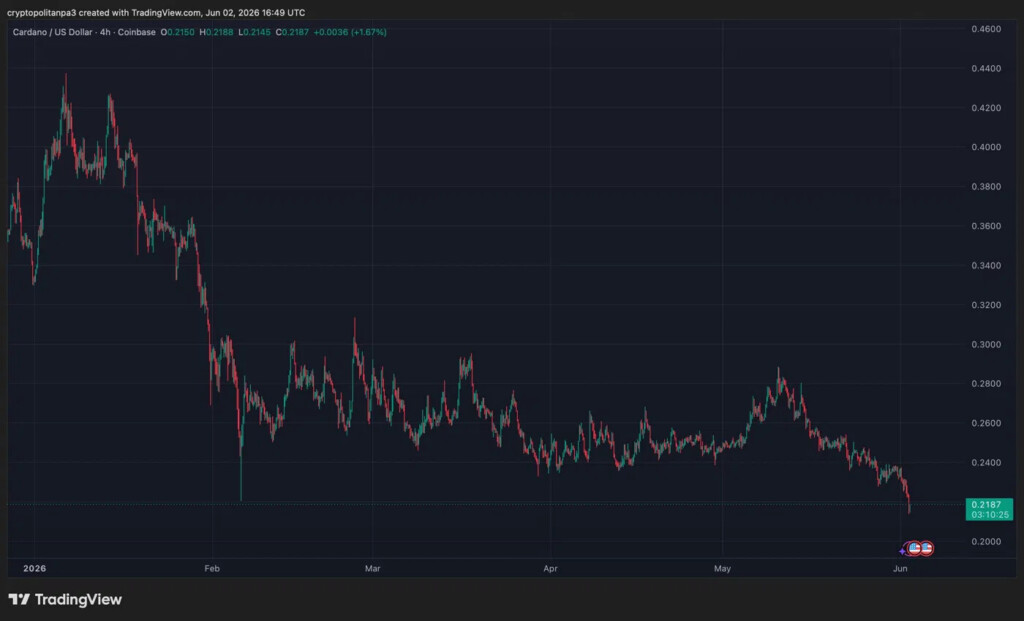Click the Mar label on the time axis

tap(372, 568)
